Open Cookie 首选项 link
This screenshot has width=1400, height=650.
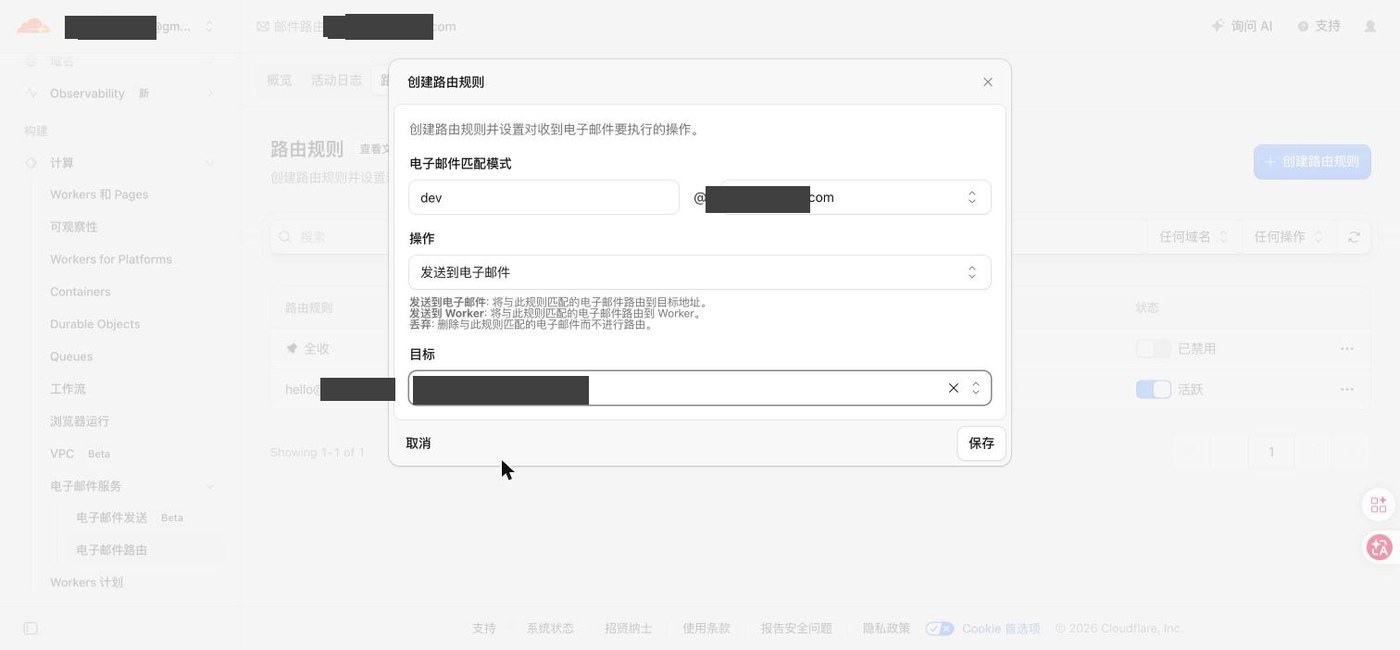click(x=1001, y=628)
